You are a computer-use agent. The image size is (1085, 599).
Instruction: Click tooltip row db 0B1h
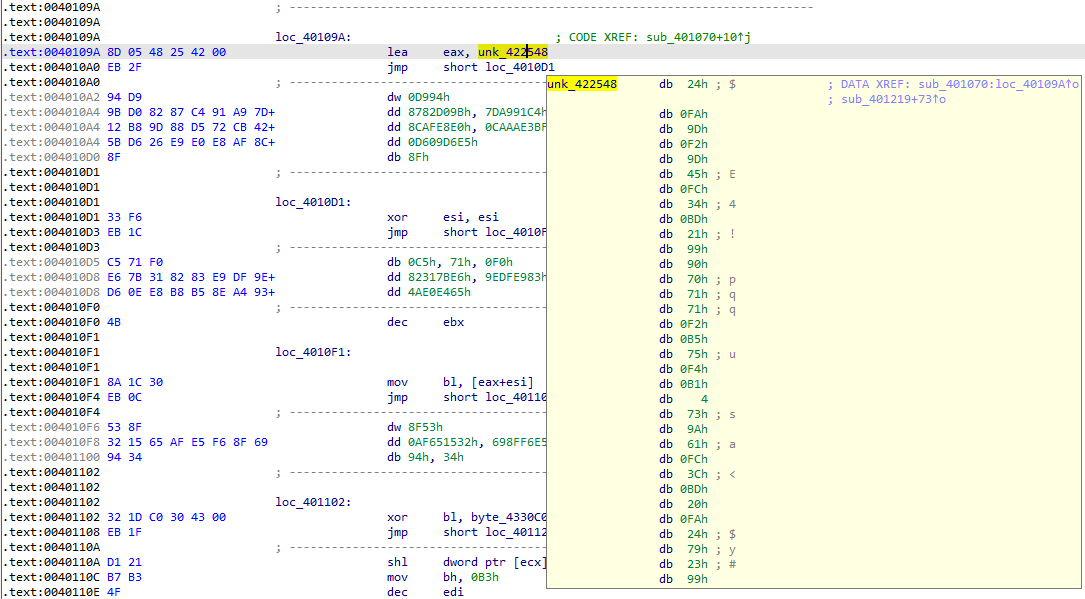click(684, 385)
